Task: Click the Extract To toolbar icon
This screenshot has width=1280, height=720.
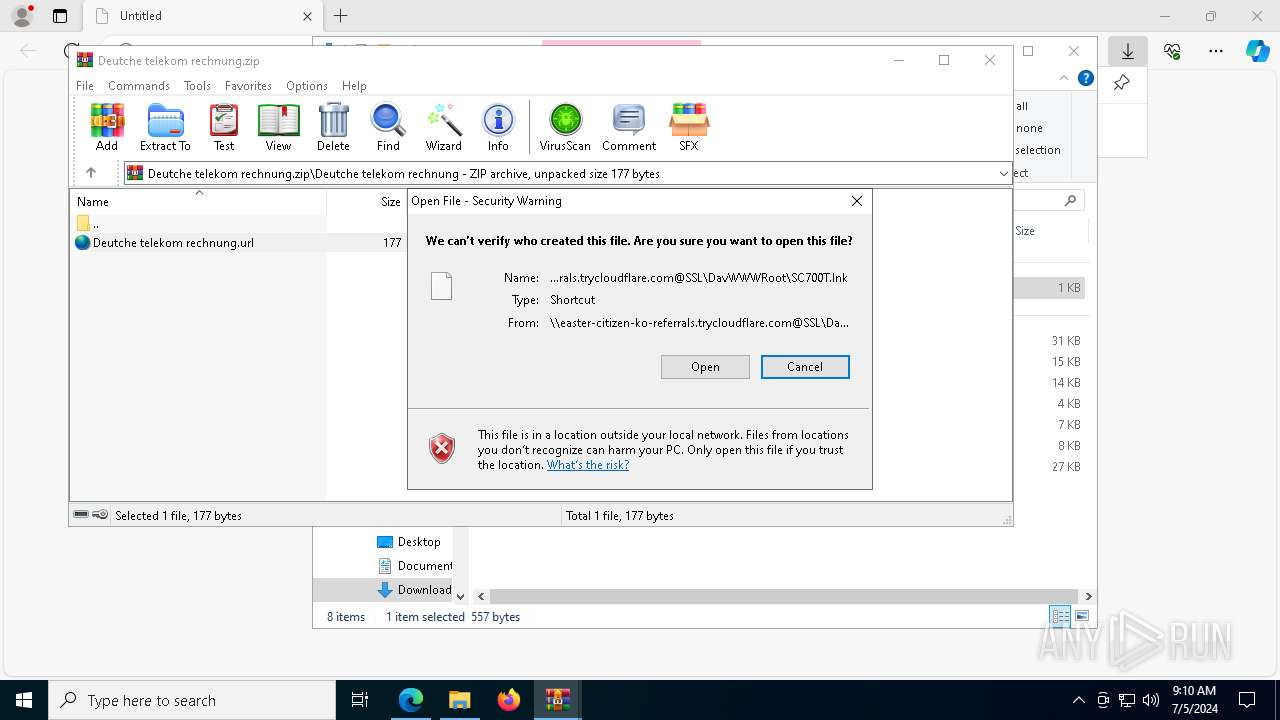Action: 165,127
